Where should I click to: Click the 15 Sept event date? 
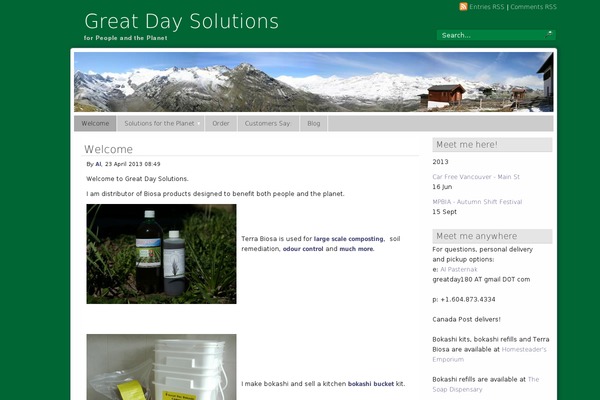pos(444,212)
